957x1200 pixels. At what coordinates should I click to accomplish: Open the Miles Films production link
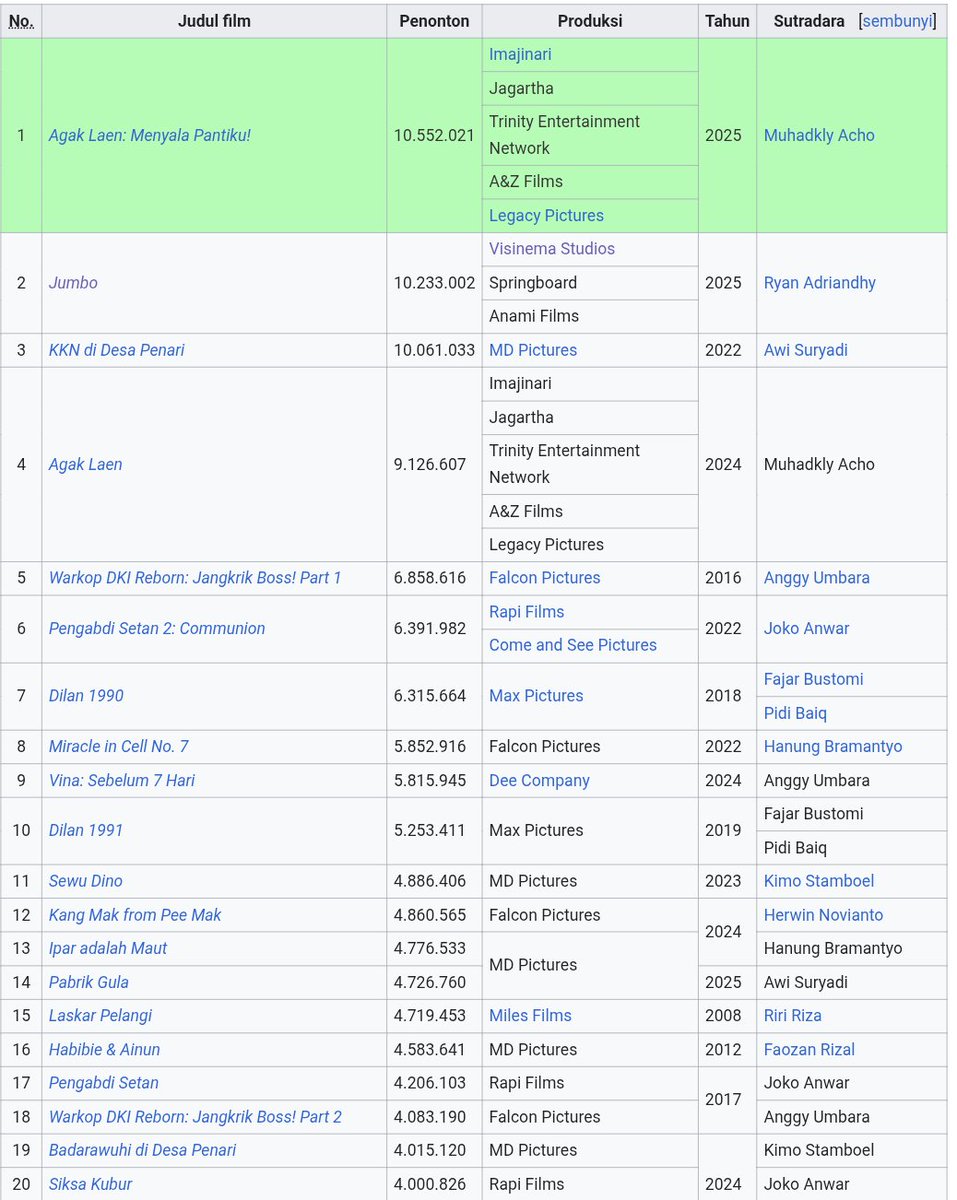(x=531, y=1016)
